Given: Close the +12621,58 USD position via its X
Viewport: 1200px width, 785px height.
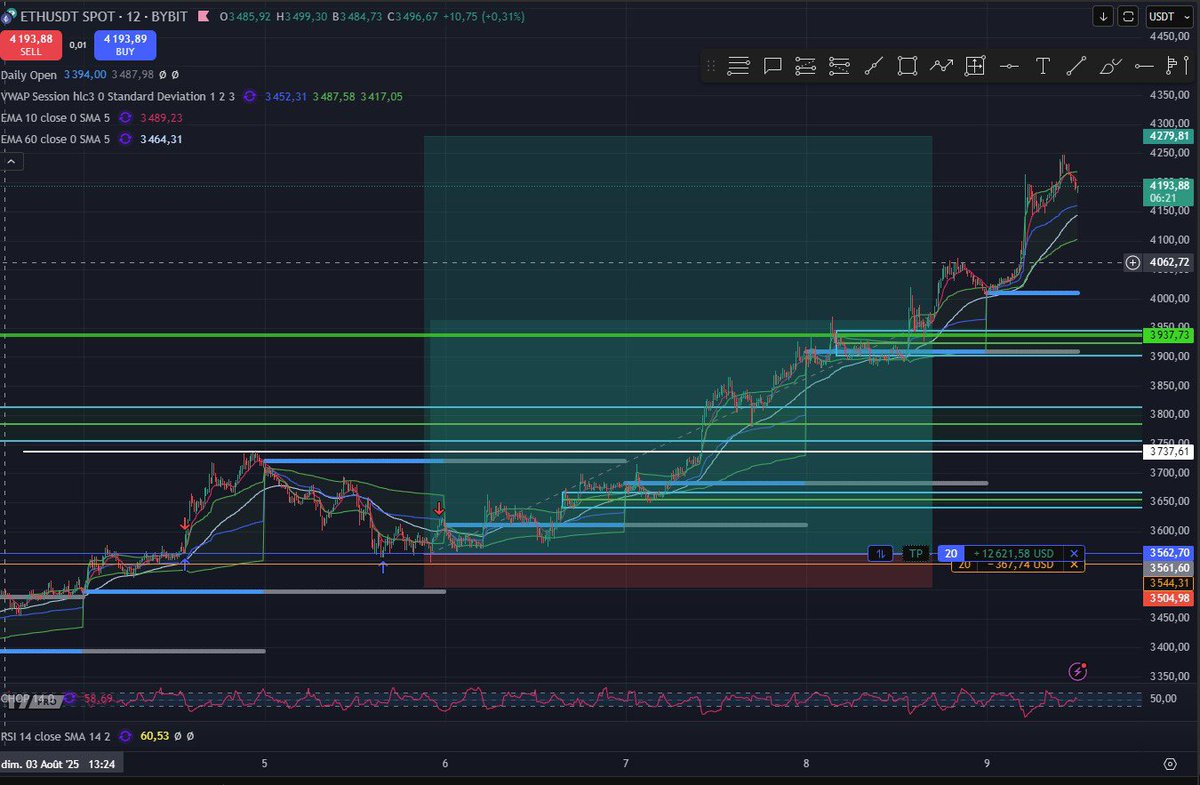Looking at the screenshot, I should (1073, 553).
